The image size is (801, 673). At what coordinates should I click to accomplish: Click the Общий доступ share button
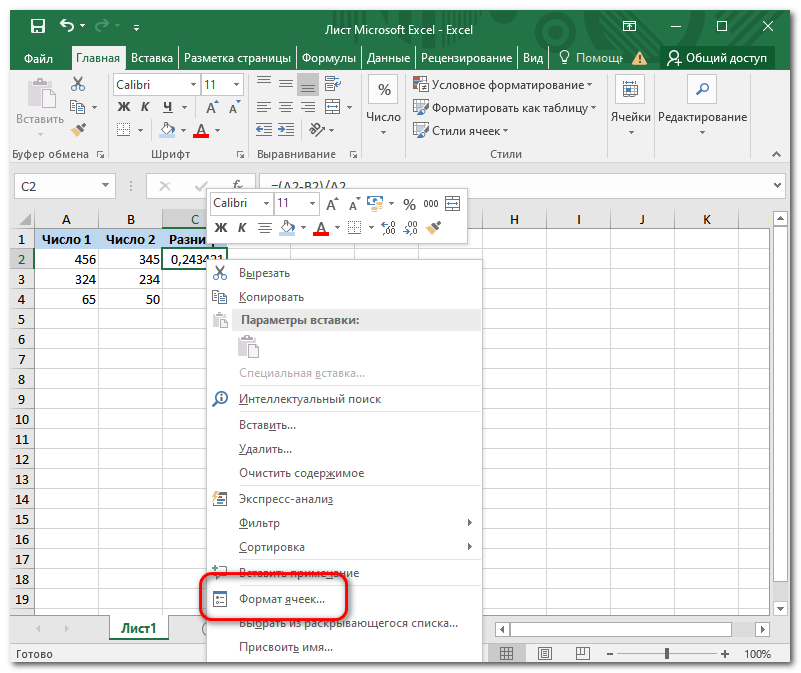[717, 58]
